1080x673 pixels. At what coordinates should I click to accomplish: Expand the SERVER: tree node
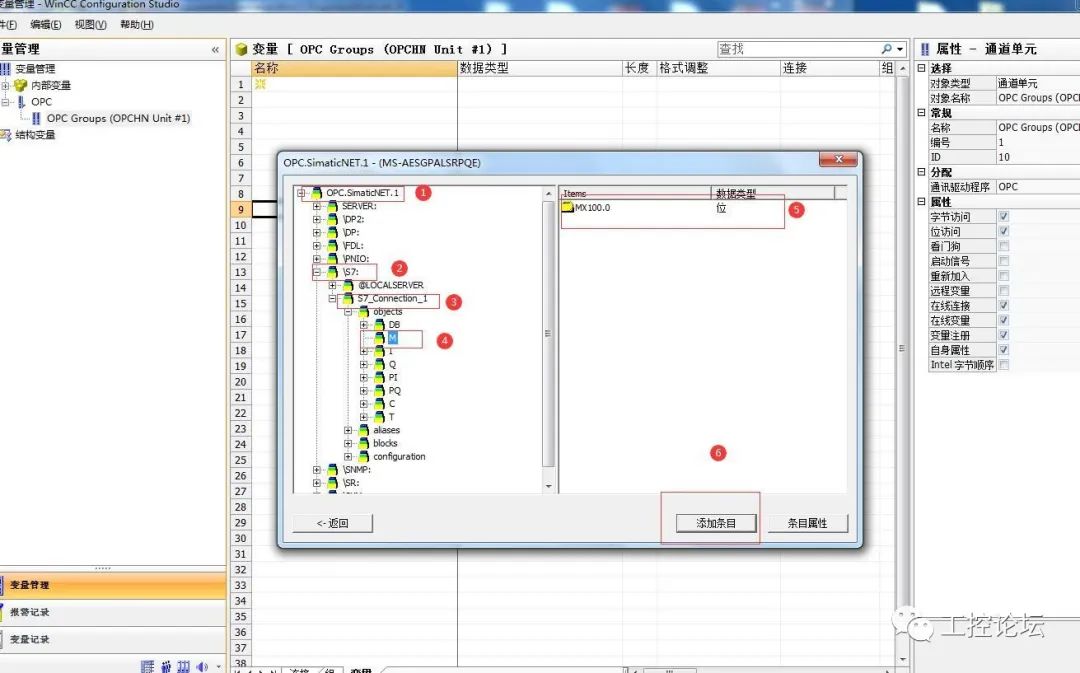click(x=317, y=206)
